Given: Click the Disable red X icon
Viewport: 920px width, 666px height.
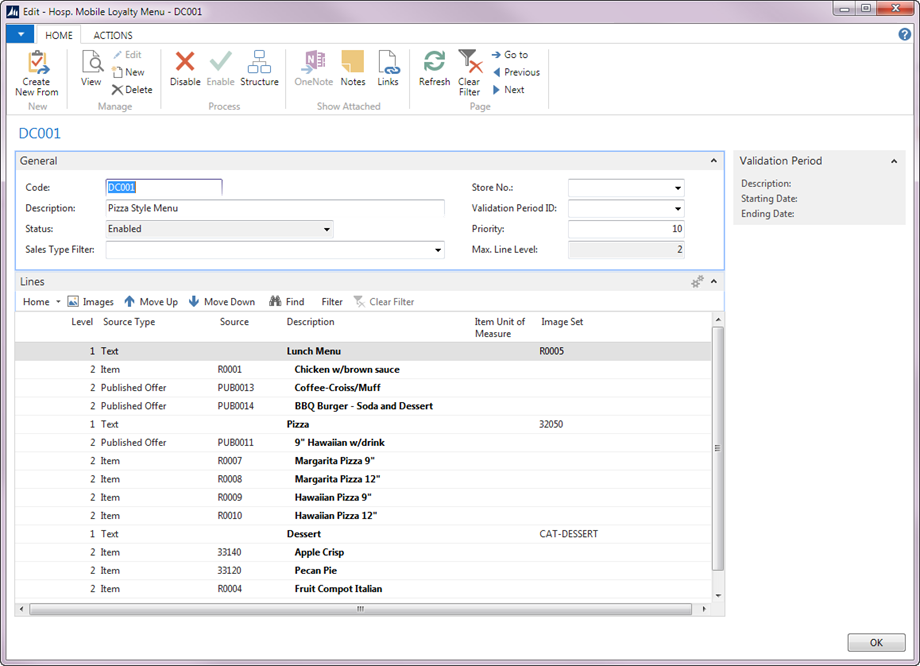Looking at the screenshot, I should click(185, 64).
